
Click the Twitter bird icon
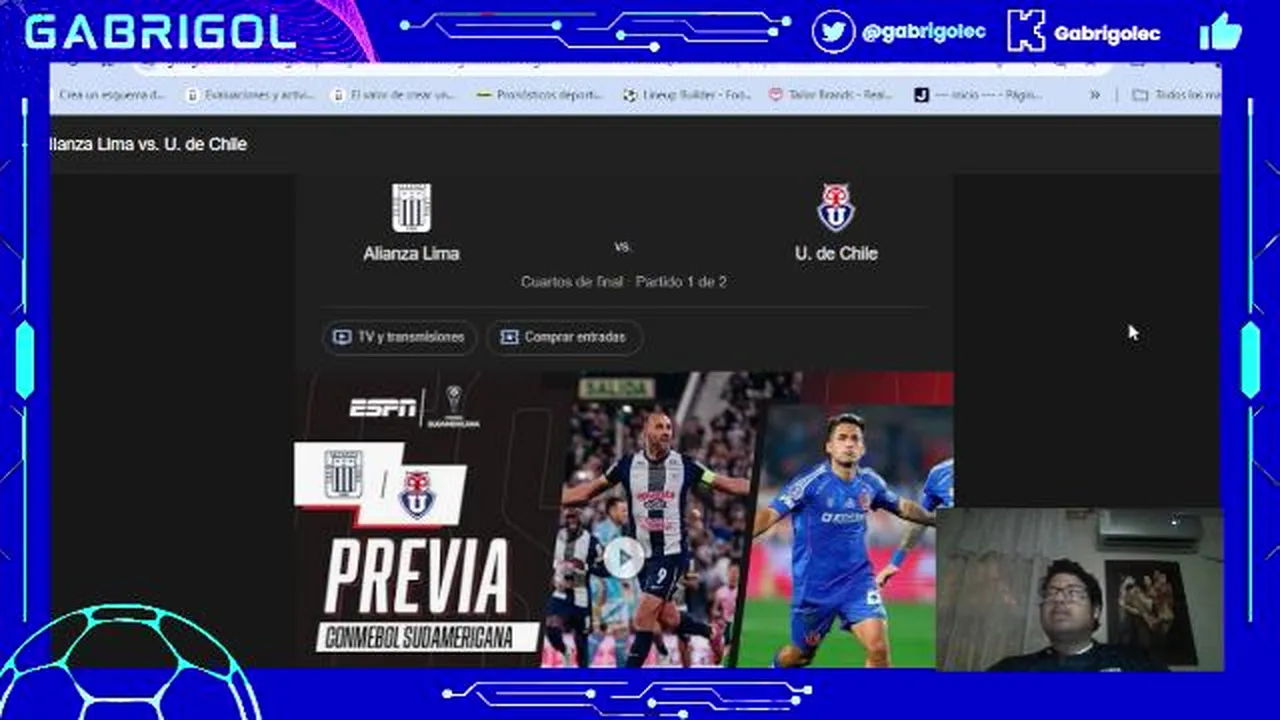click(832, 31)
